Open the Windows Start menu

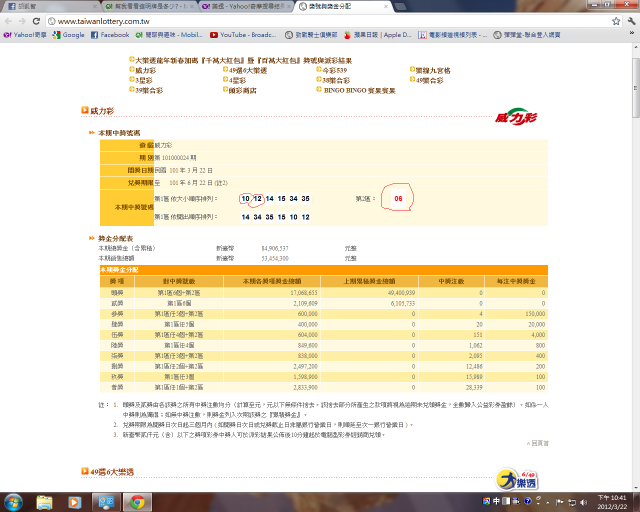[x=13, y=502]
